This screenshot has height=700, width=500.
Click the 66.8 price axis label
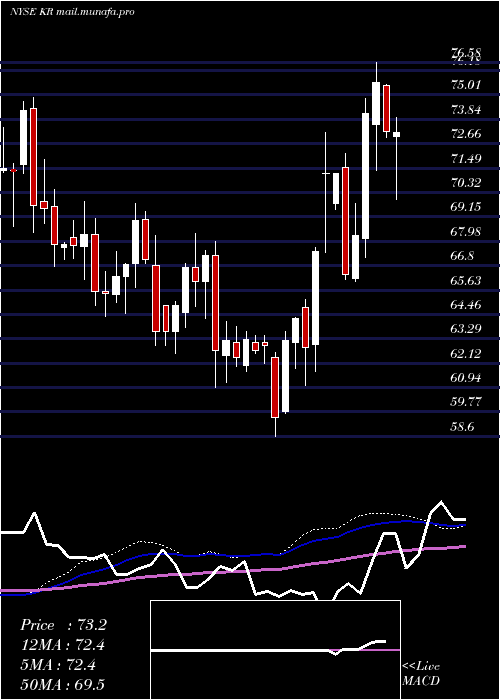pos(463,256)
